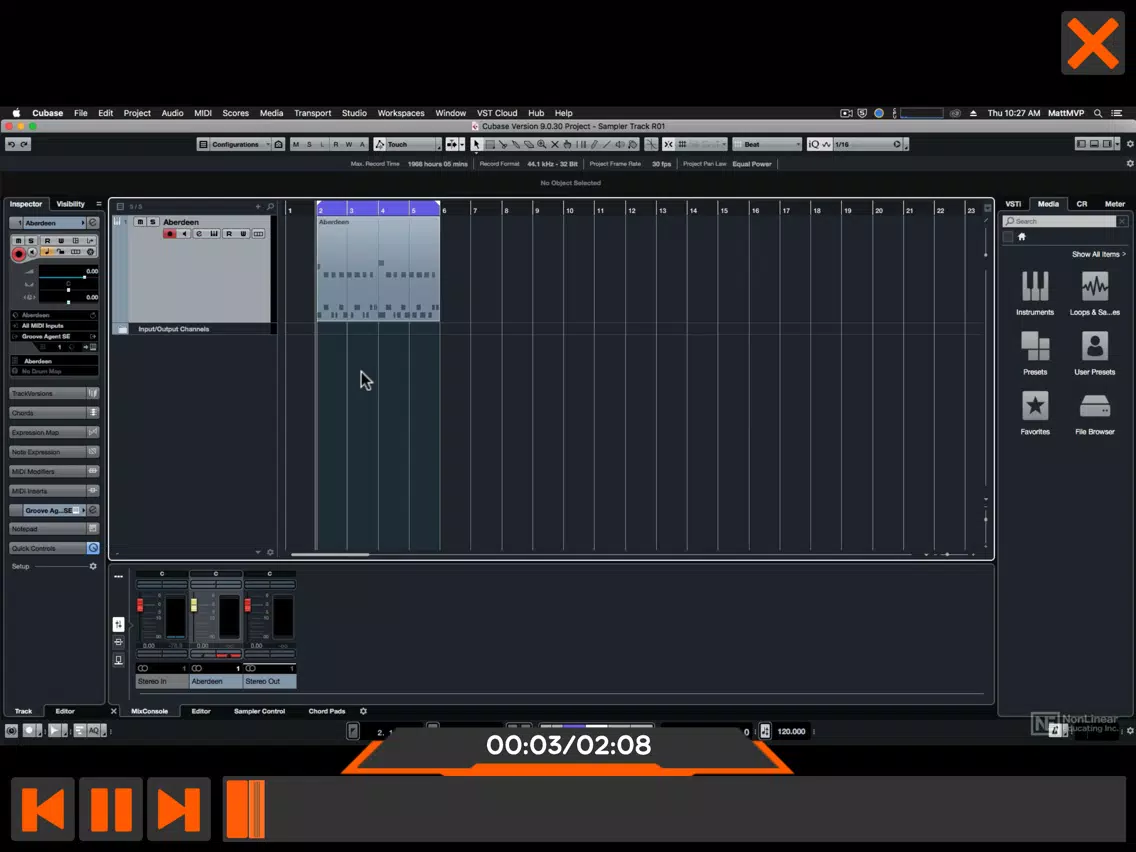
Task: Open the MIDI menu
Action: [203, 113]
